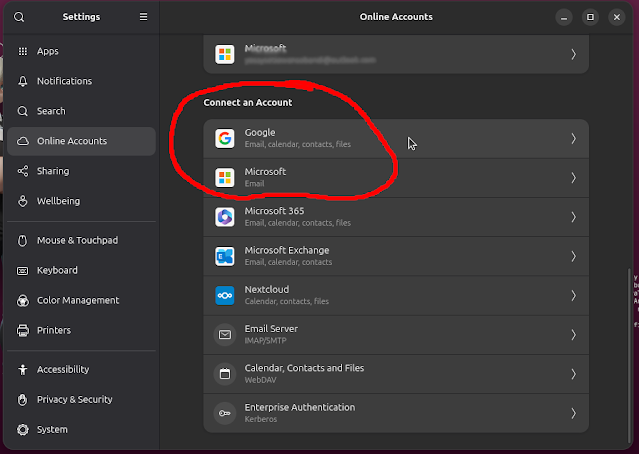Expand Microsoft Exchange option via chevron
Viewport: 639px width, 454px height.
[573, 256]
